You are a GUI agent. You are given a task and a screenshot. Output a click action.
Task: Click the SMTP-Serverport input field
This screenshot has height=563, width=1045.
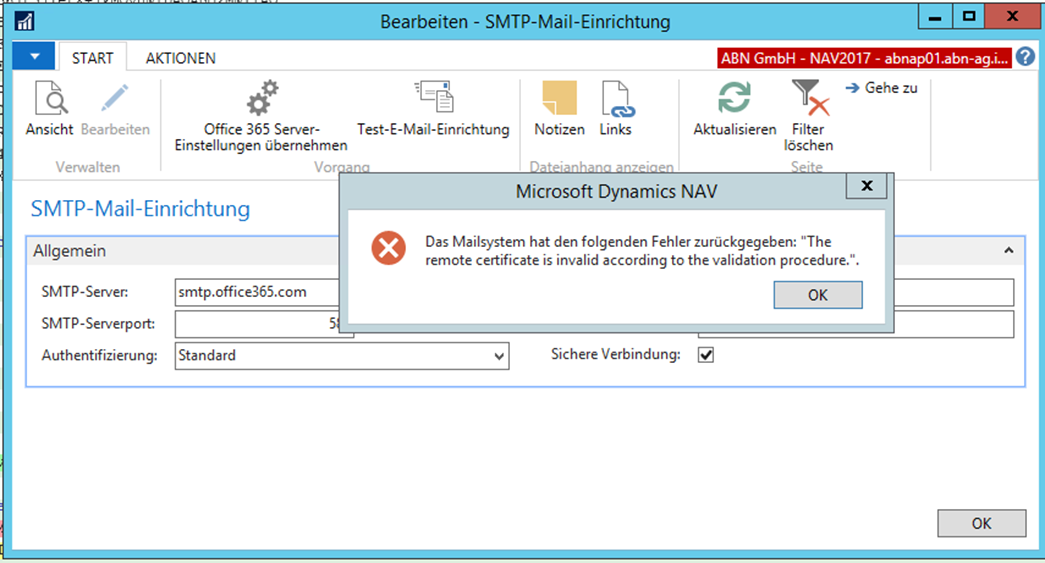click(x=258, y=324)
